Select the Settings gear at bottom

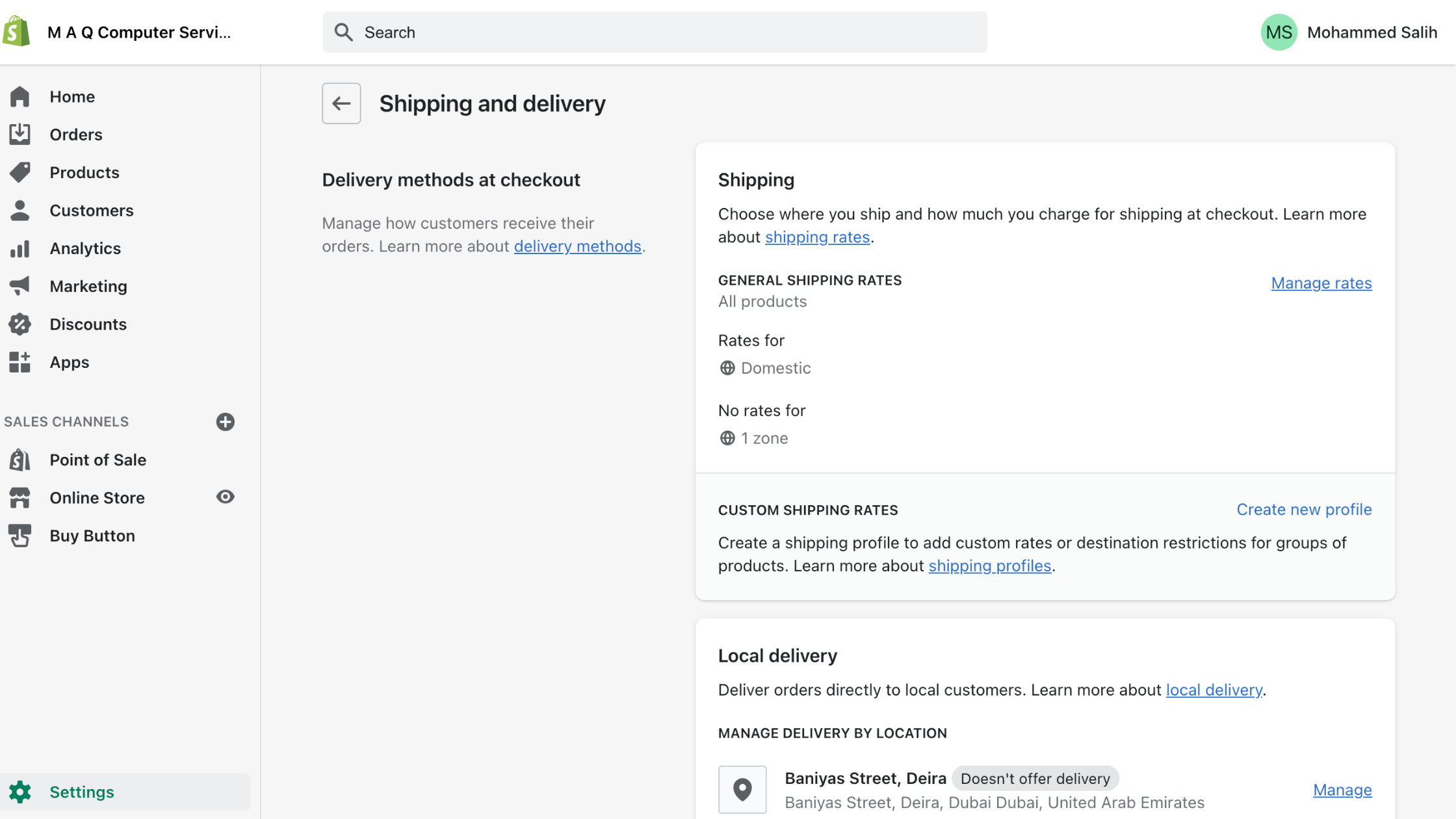point(20,792)
